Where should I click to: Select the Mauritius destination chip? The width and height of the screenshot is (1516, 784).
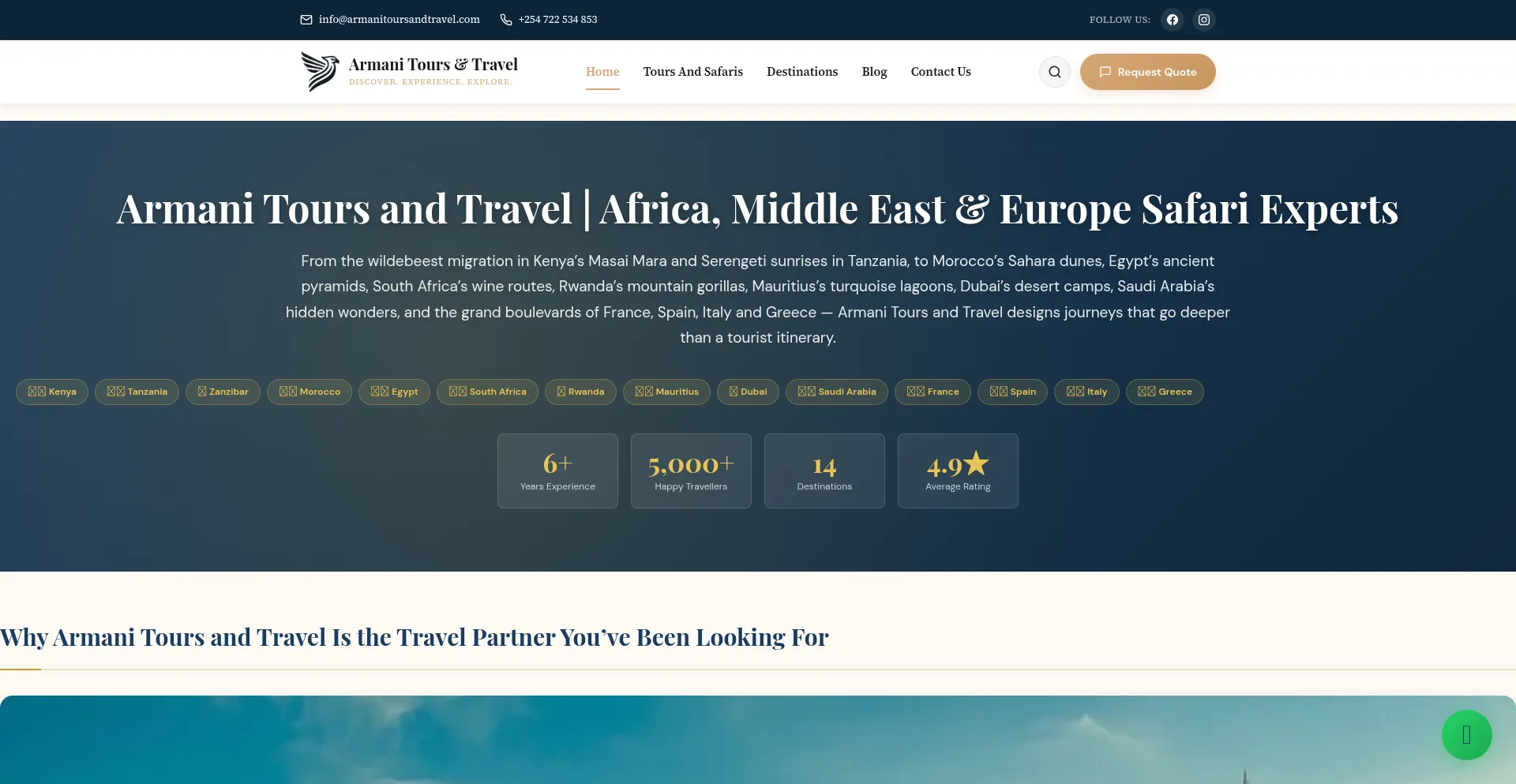click(666, 392)
